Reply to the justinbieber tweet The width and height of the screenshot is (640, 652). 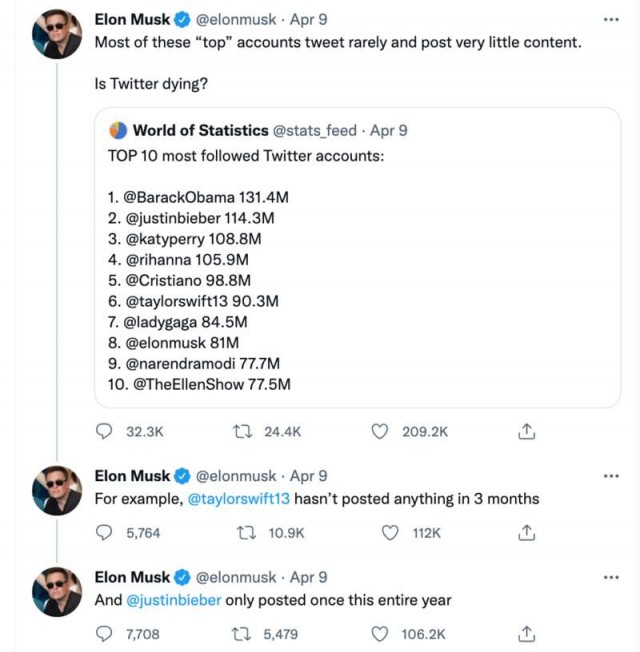104,634
